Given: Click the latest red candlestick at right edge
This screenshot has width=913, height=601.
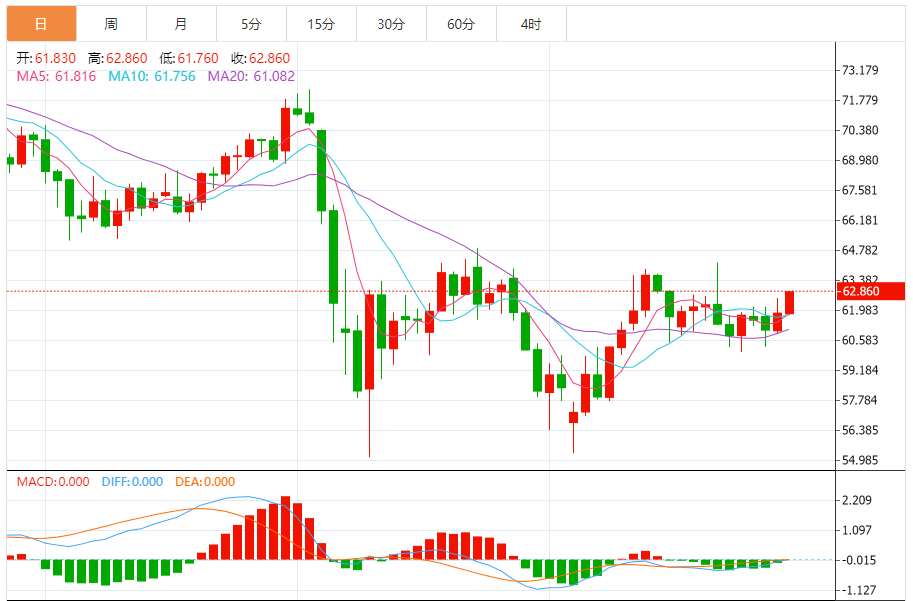Looking at the screenshot, I should pos(790,302).
